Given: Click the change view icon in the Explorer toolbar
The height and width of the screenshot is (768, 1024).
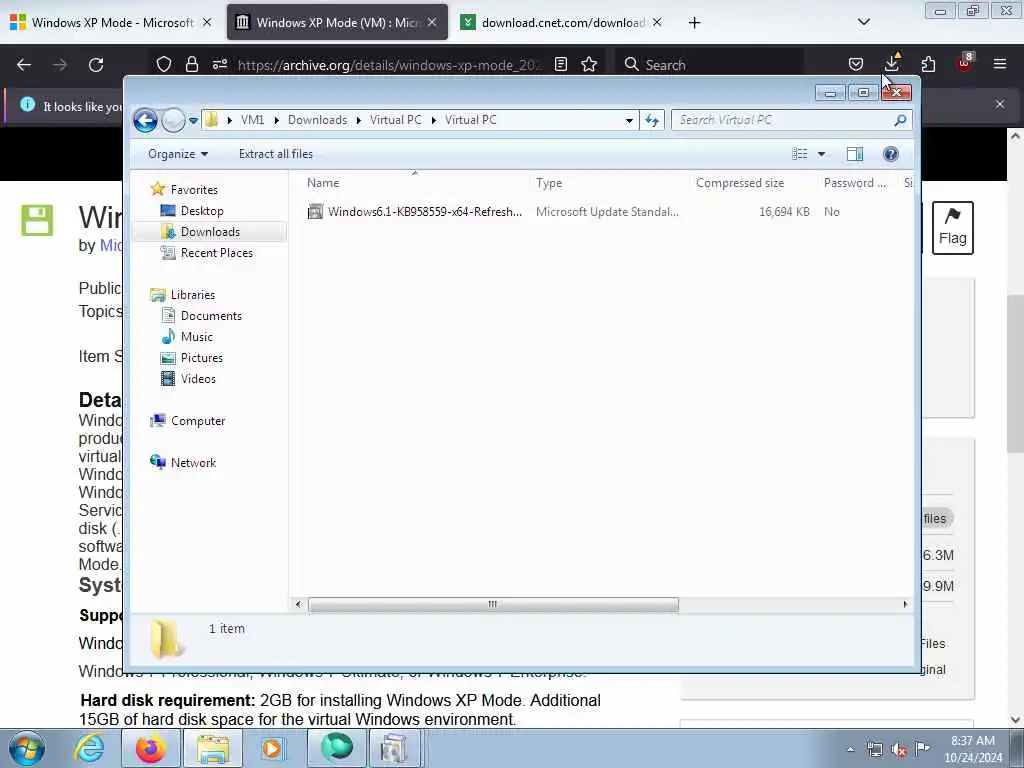Looking at the screenshot, I should 800,154.
